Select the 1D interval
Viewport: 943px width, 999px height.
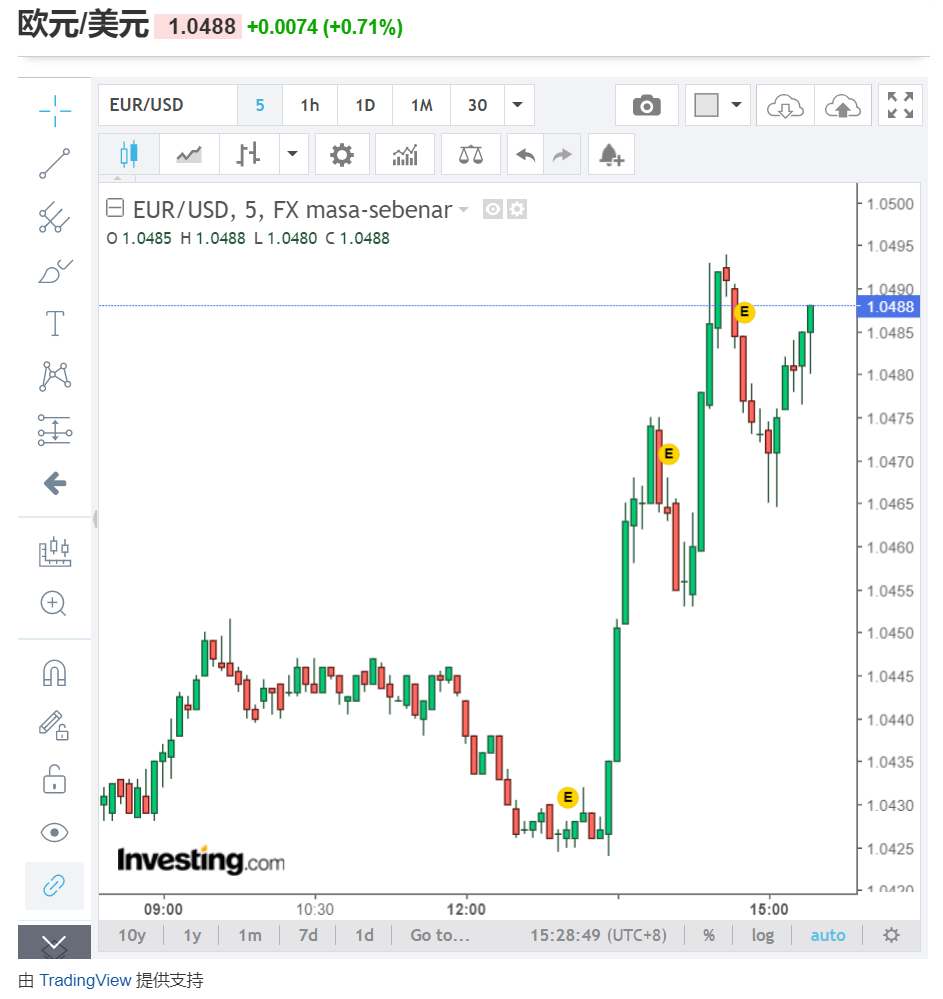coord(365,105)
